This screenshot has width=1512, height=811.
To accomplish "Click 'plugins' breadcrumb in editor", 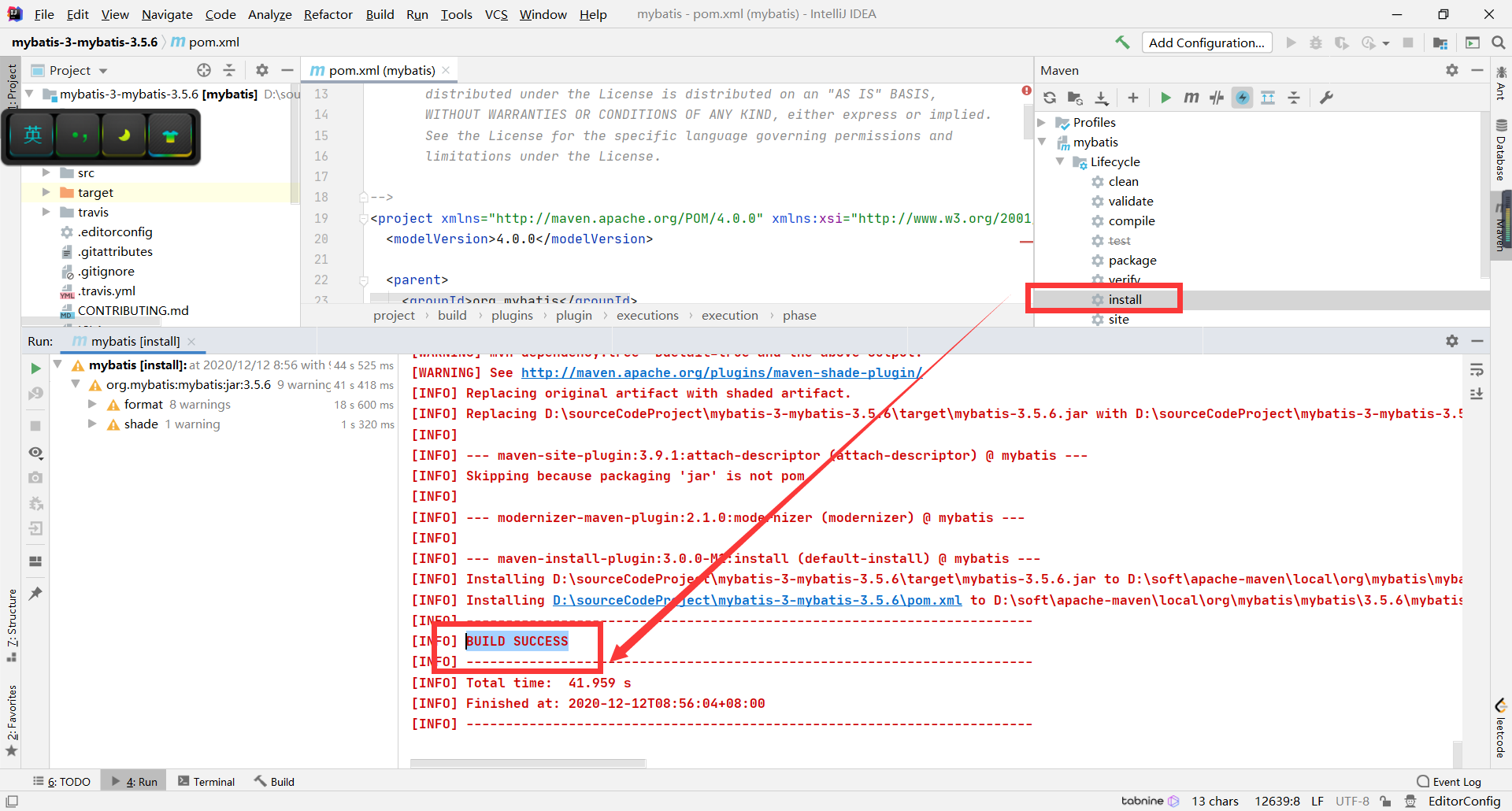I will (512, 316).
